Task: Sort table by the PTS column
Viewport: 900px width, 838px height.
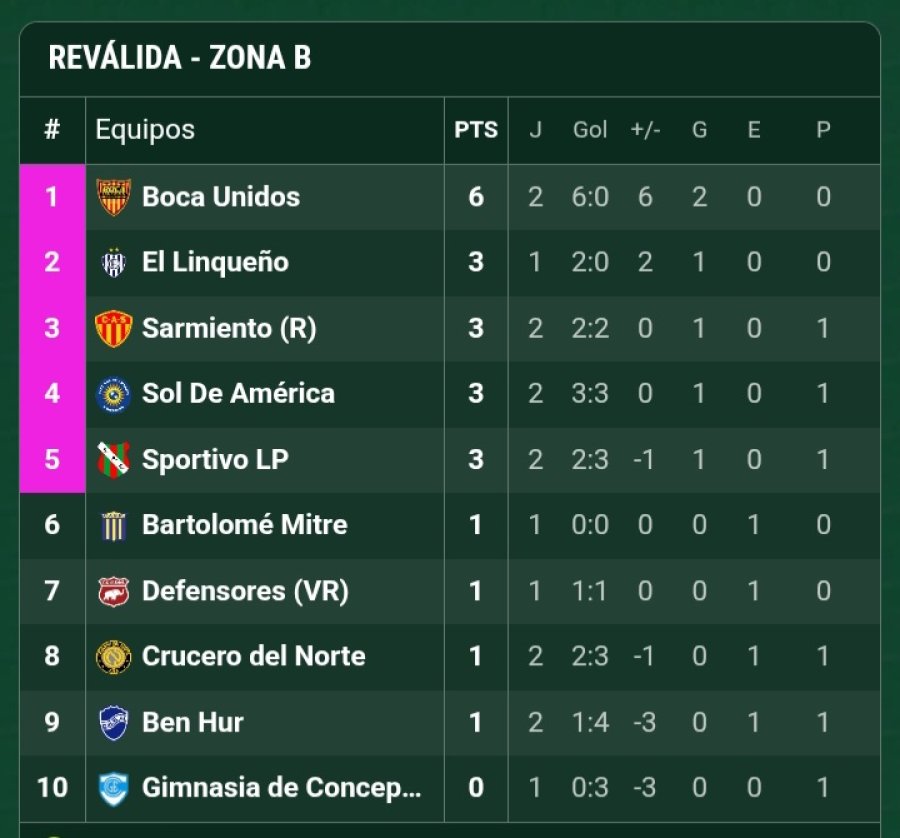Action: (x=476, y=130)
